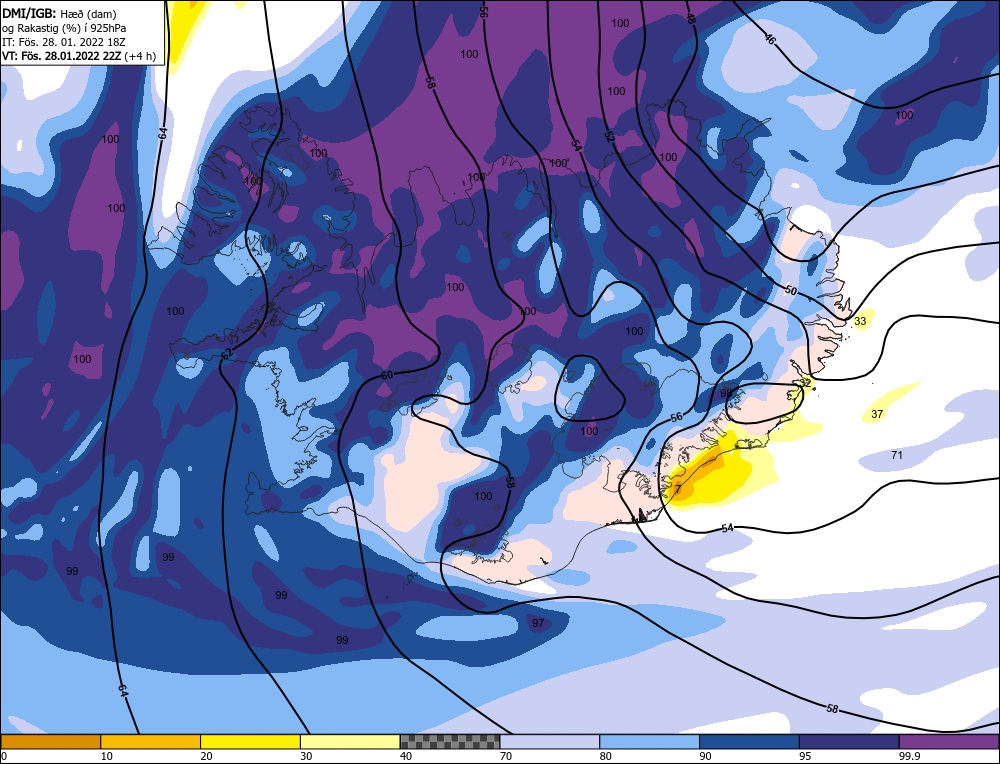Click the 'DMI/IGB: Hæð (dam)' title line
Screen dimensions: 1000x764
click(x=59, y=13)
